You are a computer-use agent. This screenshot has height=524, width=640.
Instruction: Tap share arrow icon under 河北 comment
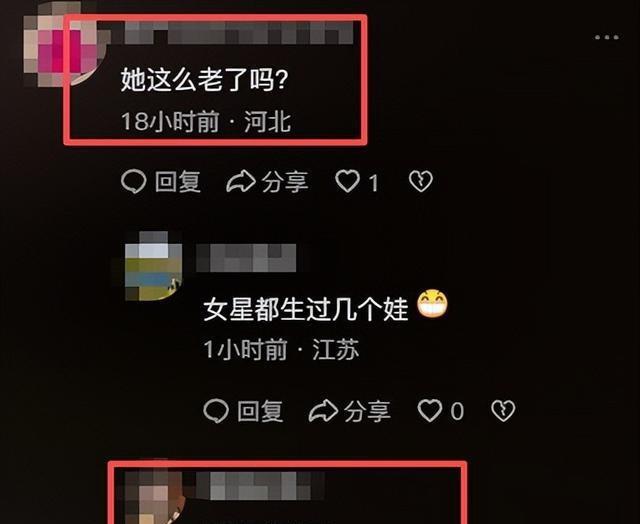coord(241,181)
